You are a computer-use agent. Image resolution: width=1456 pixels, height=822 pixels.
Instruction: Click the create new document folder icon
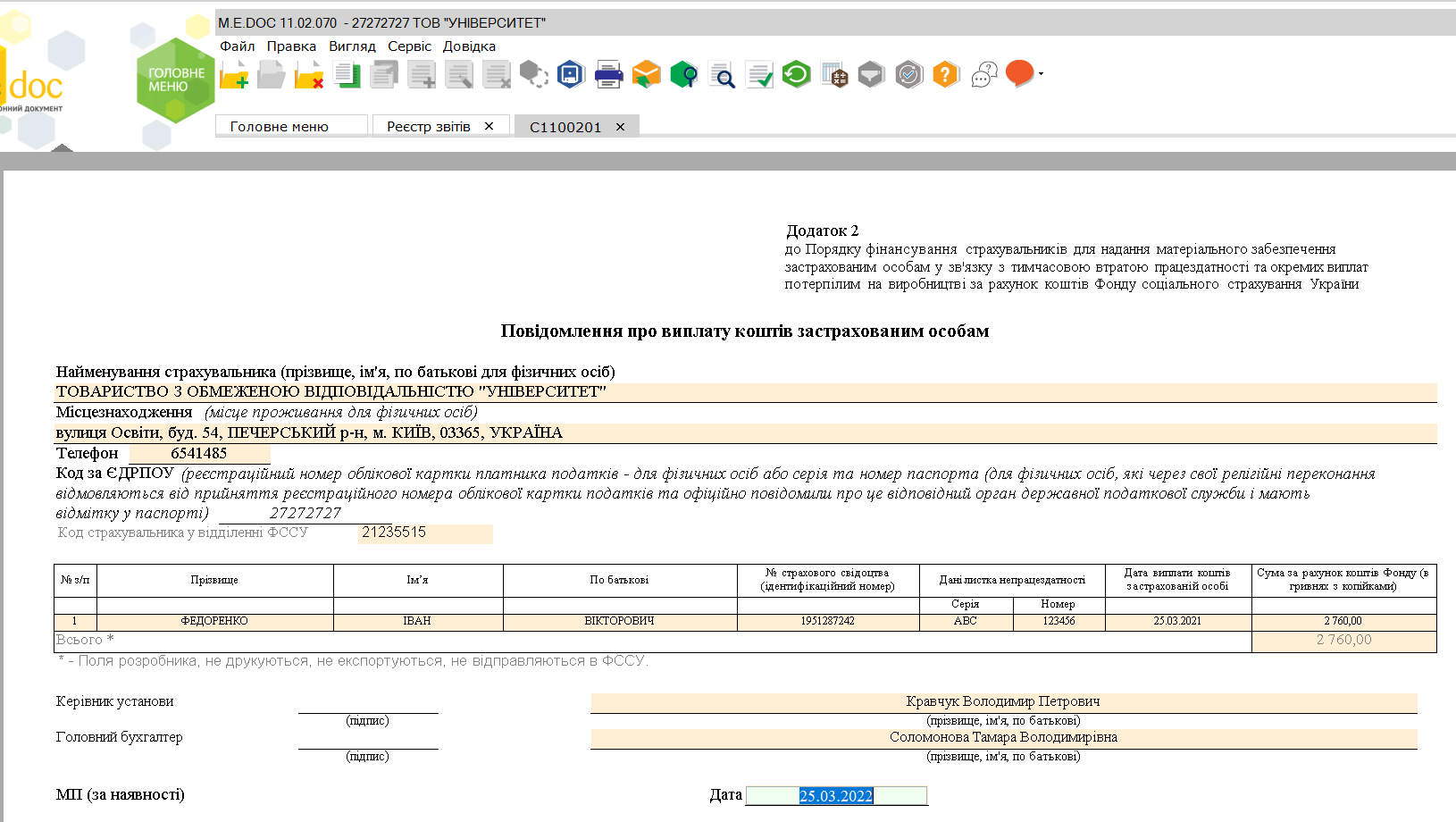[x=234, y=75]
